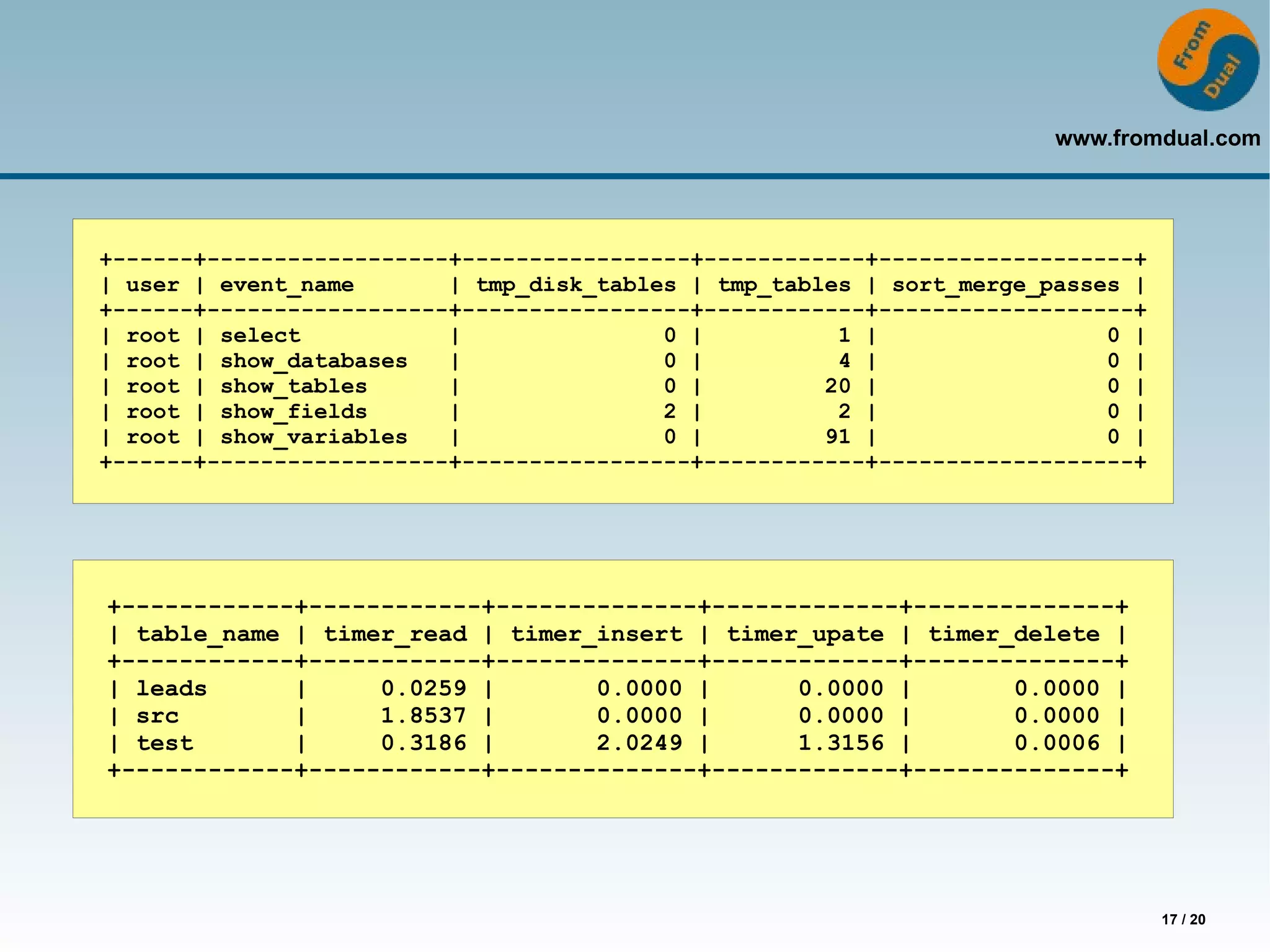
Task: Click the 'timer_upate' column header
Action: click(x=805, y=634)
